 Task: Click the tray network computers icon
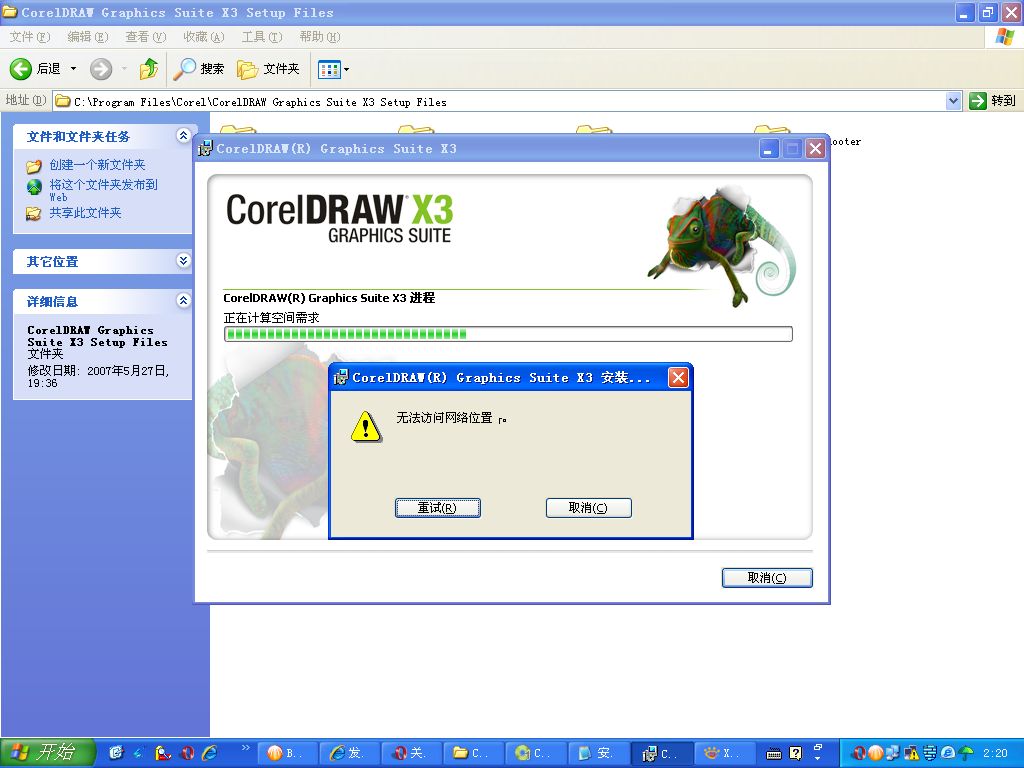tap(892, 753)
